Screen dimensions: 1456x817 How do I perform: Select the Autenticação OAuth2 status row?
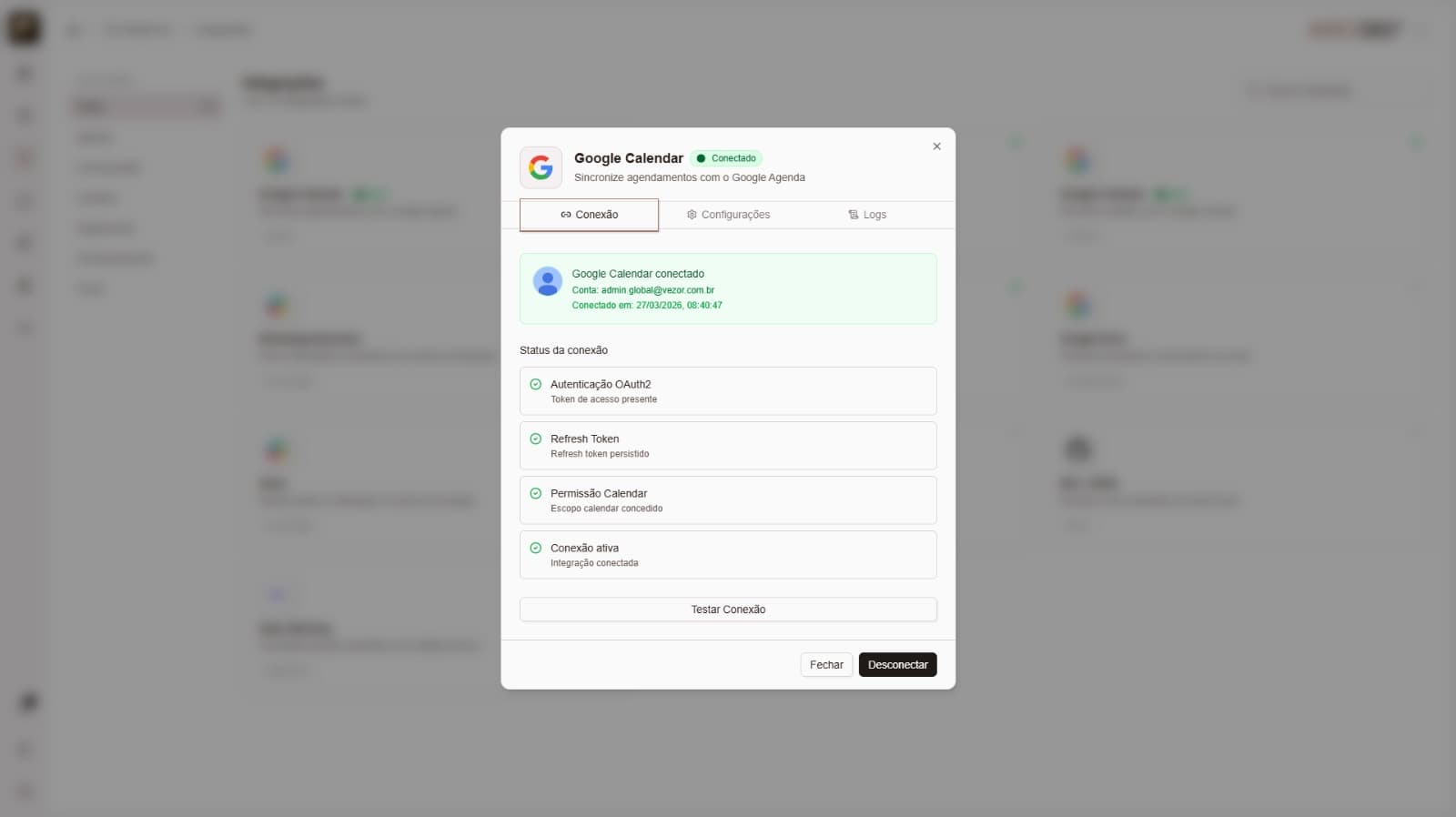coord(728,391)
